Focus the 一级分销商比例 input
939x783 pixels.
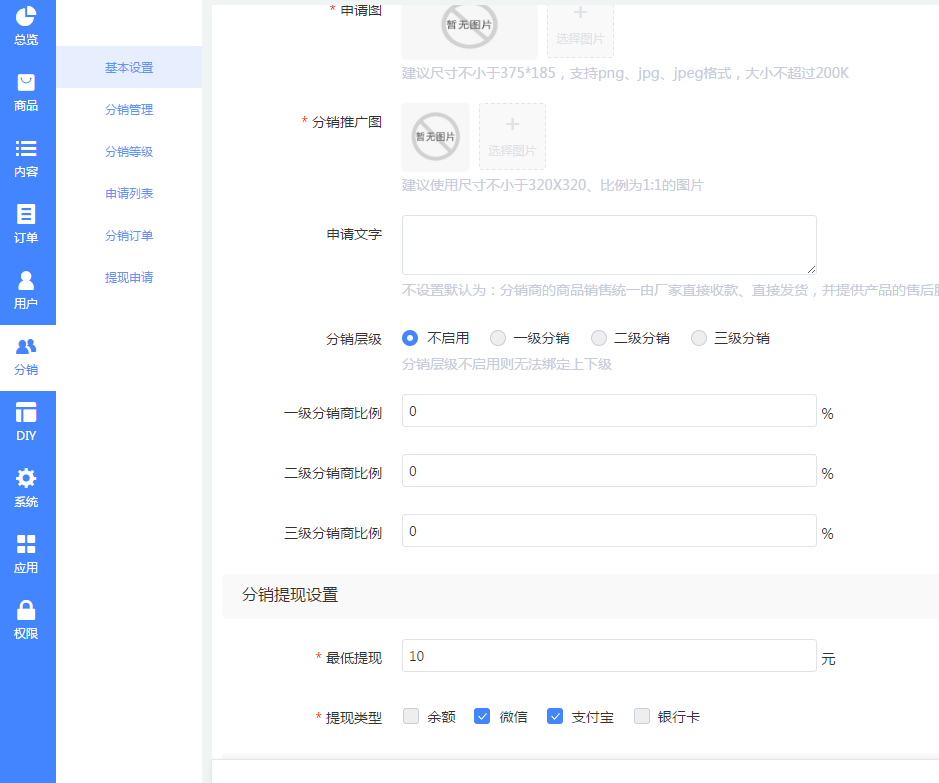[x=609, y=411]
